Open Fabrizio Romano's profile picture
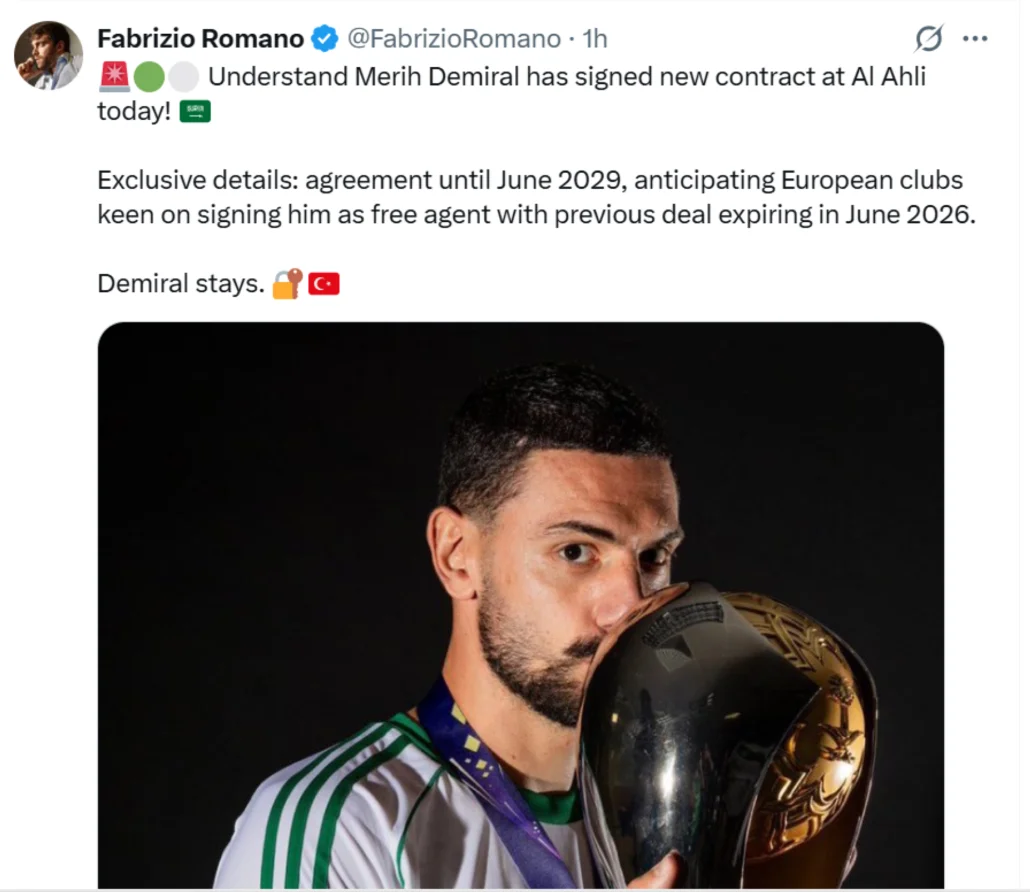This screenshot has width=1030, height=892. tap(49, 55)
